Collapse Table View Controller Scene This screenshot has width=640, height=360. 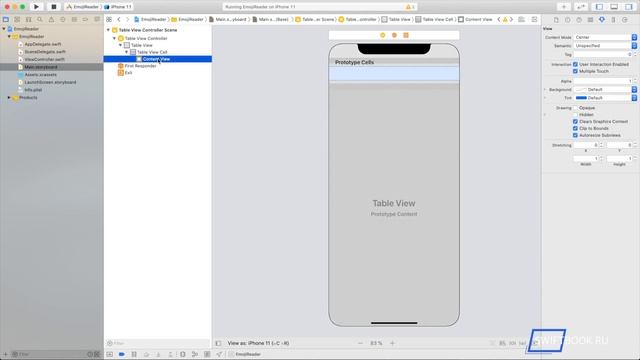pos(108,30)
